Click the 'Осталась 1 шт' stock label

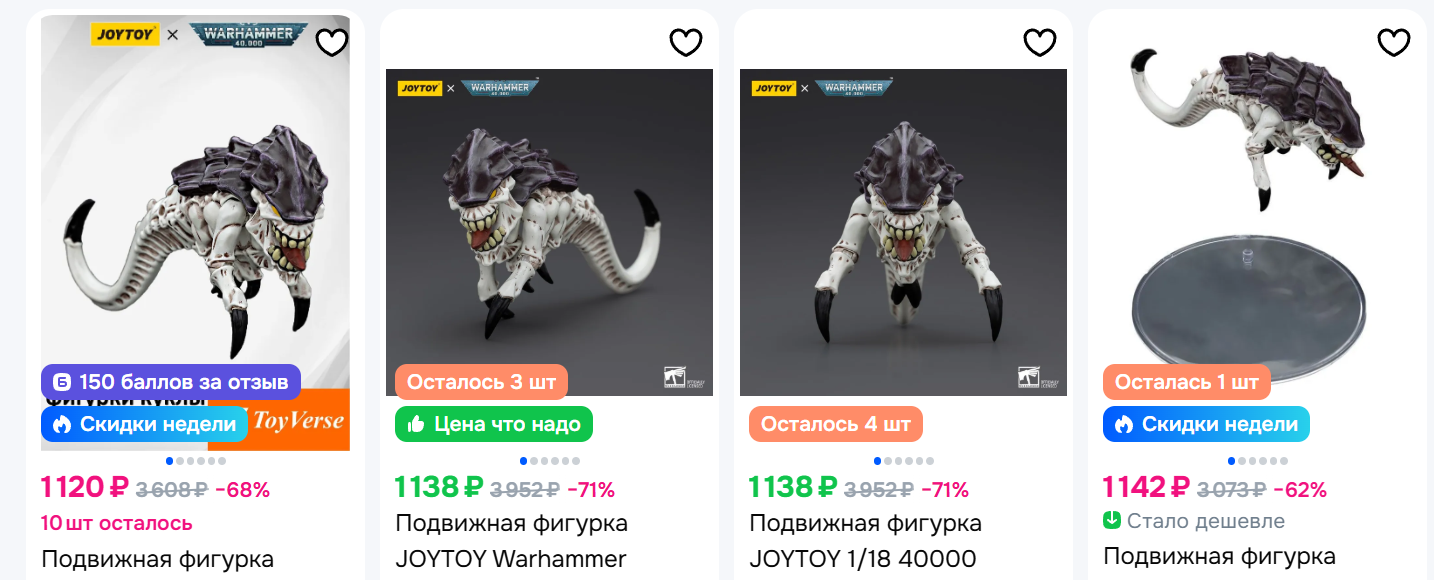point(1187,382)
